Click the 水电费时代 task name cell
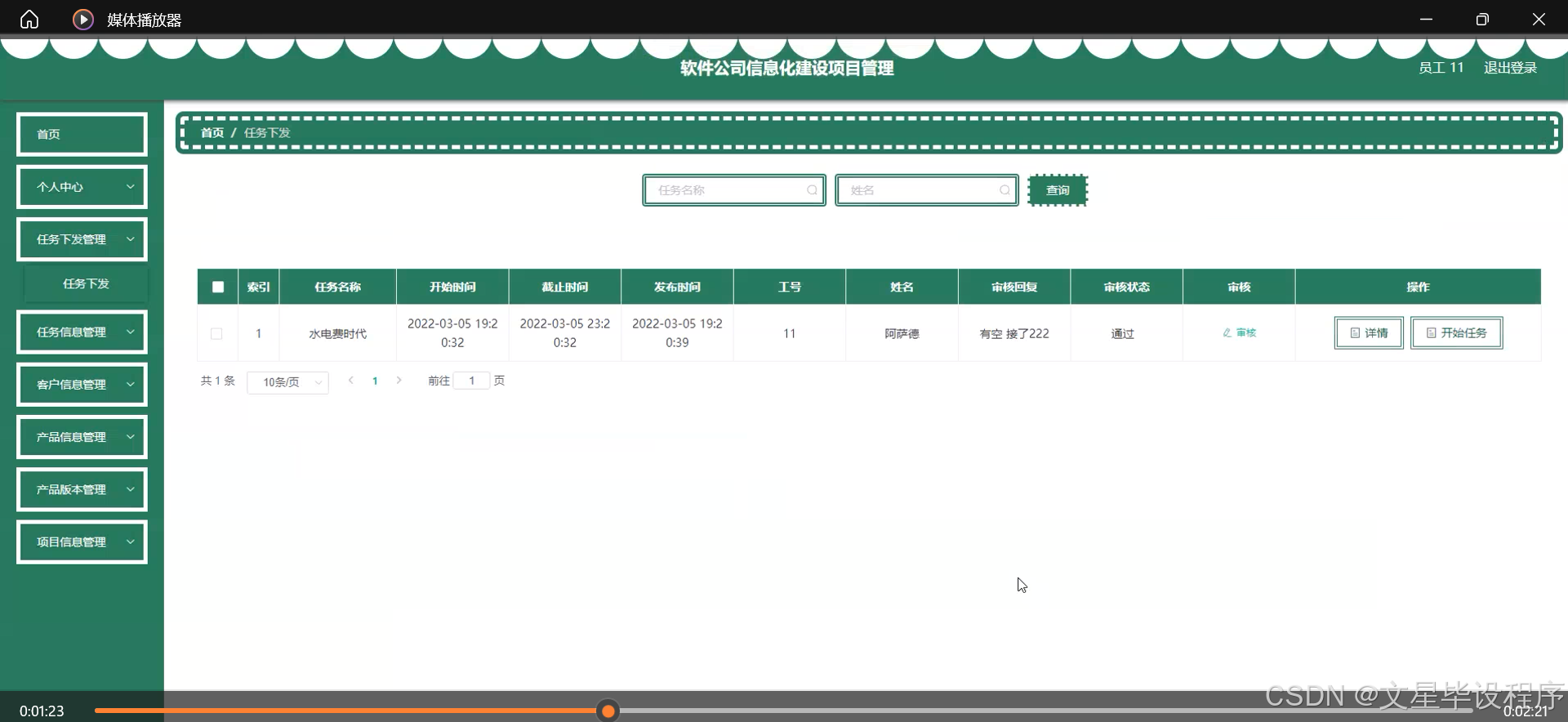The height and width of the screenshot is (722, 1568). pos(338,333)
